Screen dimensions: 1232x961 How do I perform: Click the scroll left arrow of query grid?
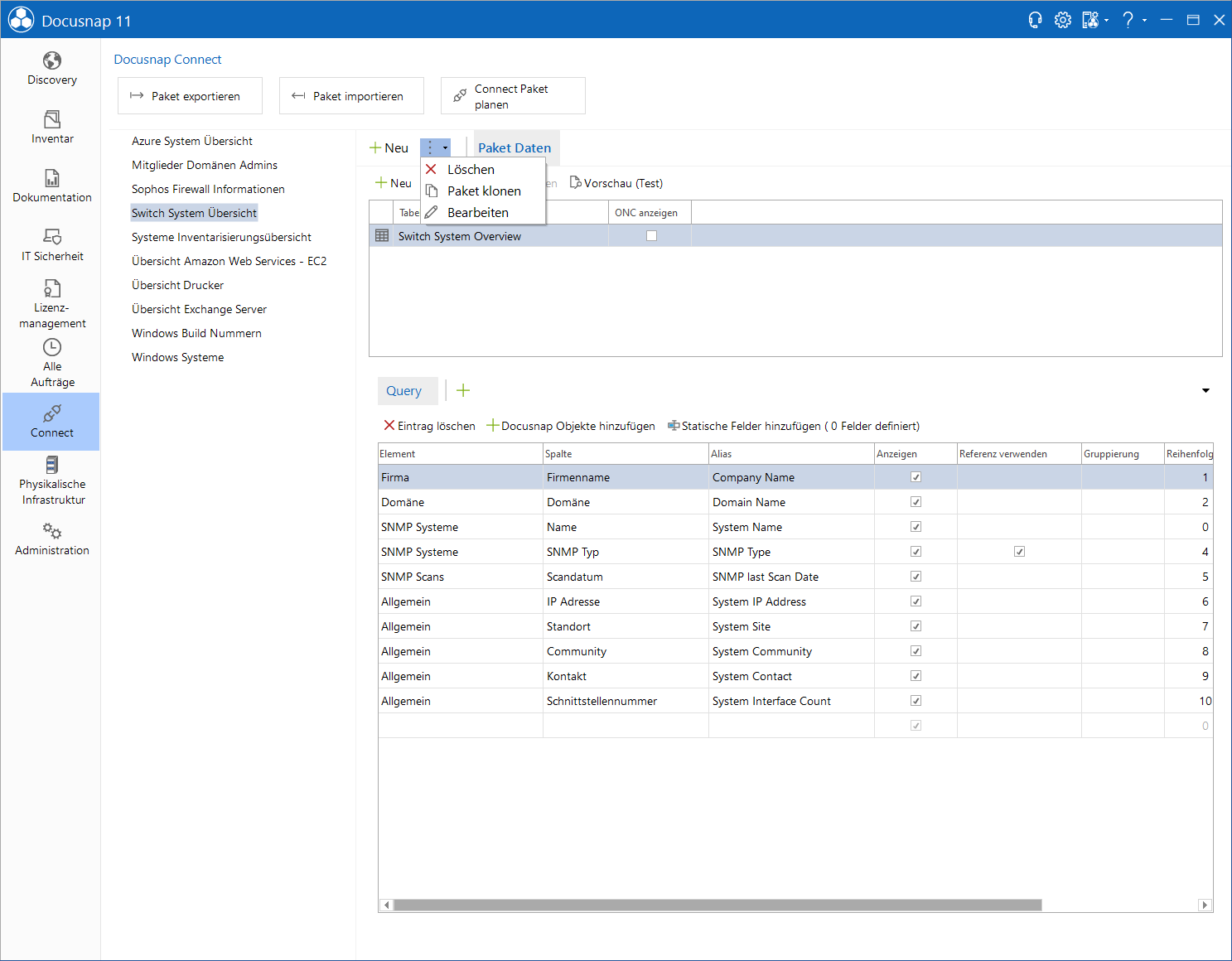386,905
